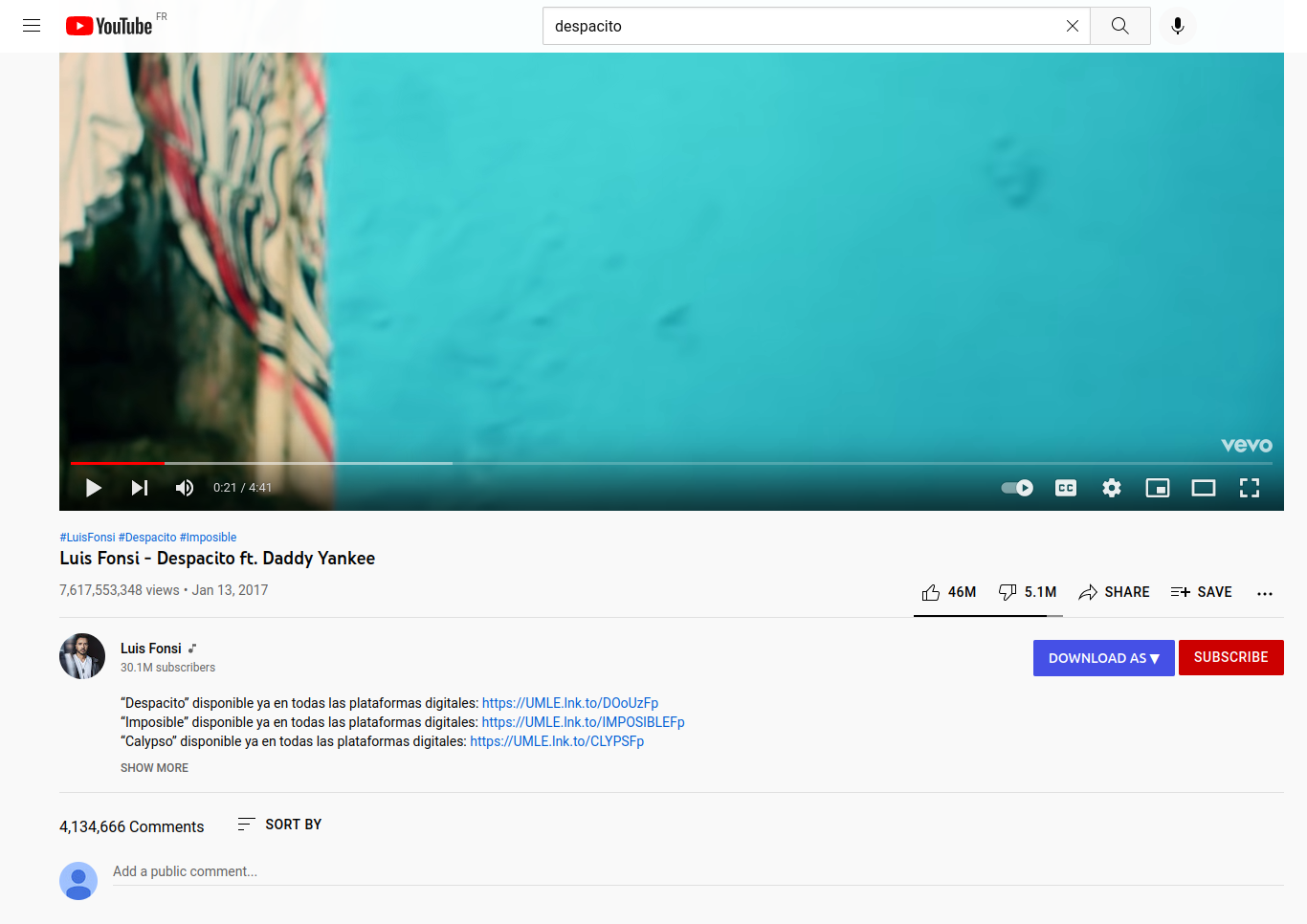The height and width of the screenshot is (924, 1307).
Task: Click the 30.1M subscribers text
Action: (168, 668)
